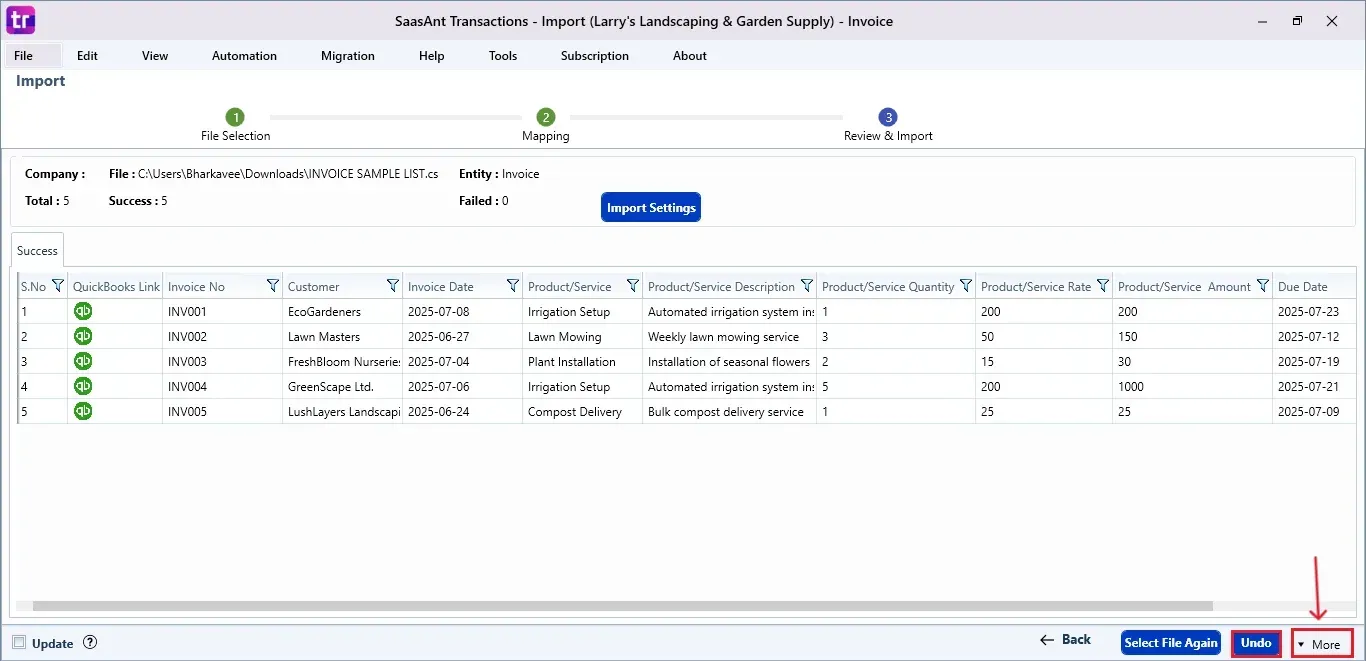Filter the Customer column
Screen dimensions: 1366x661
[x=392, y=286]
